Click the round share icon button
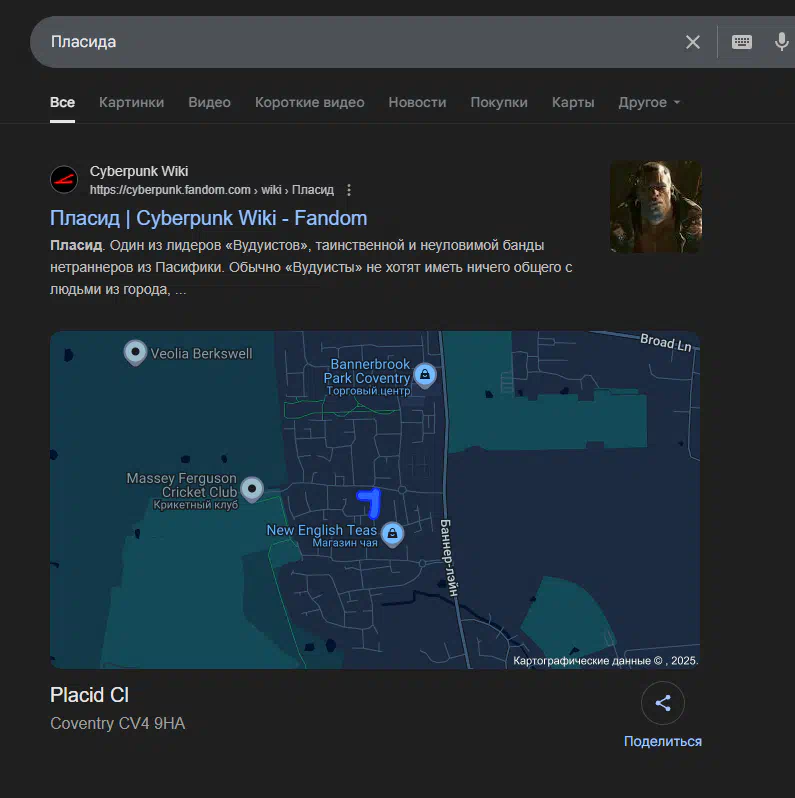The image size is (795, 798). [663, 703]
